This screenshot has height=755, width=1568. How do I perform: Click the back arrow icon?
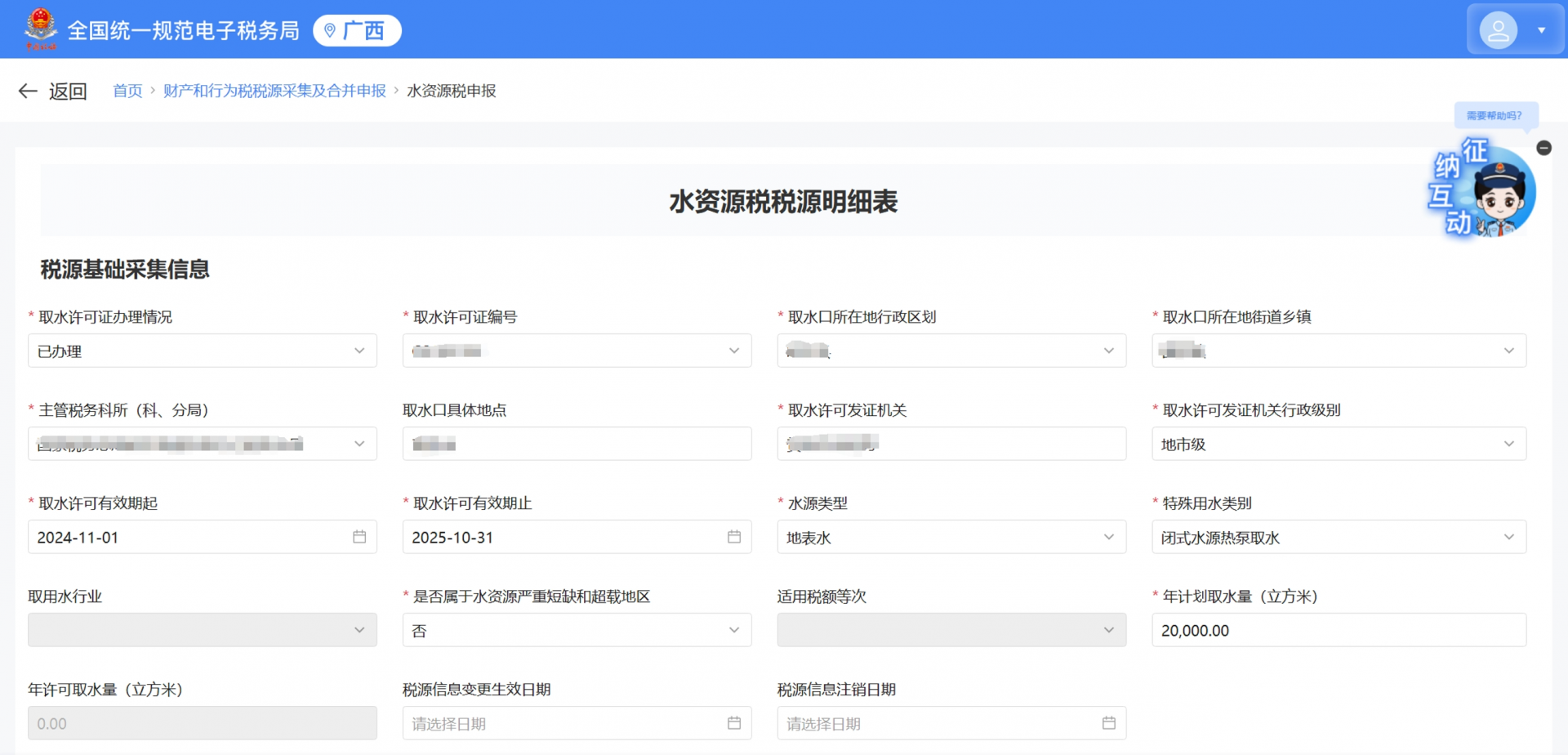pos(28,91)
